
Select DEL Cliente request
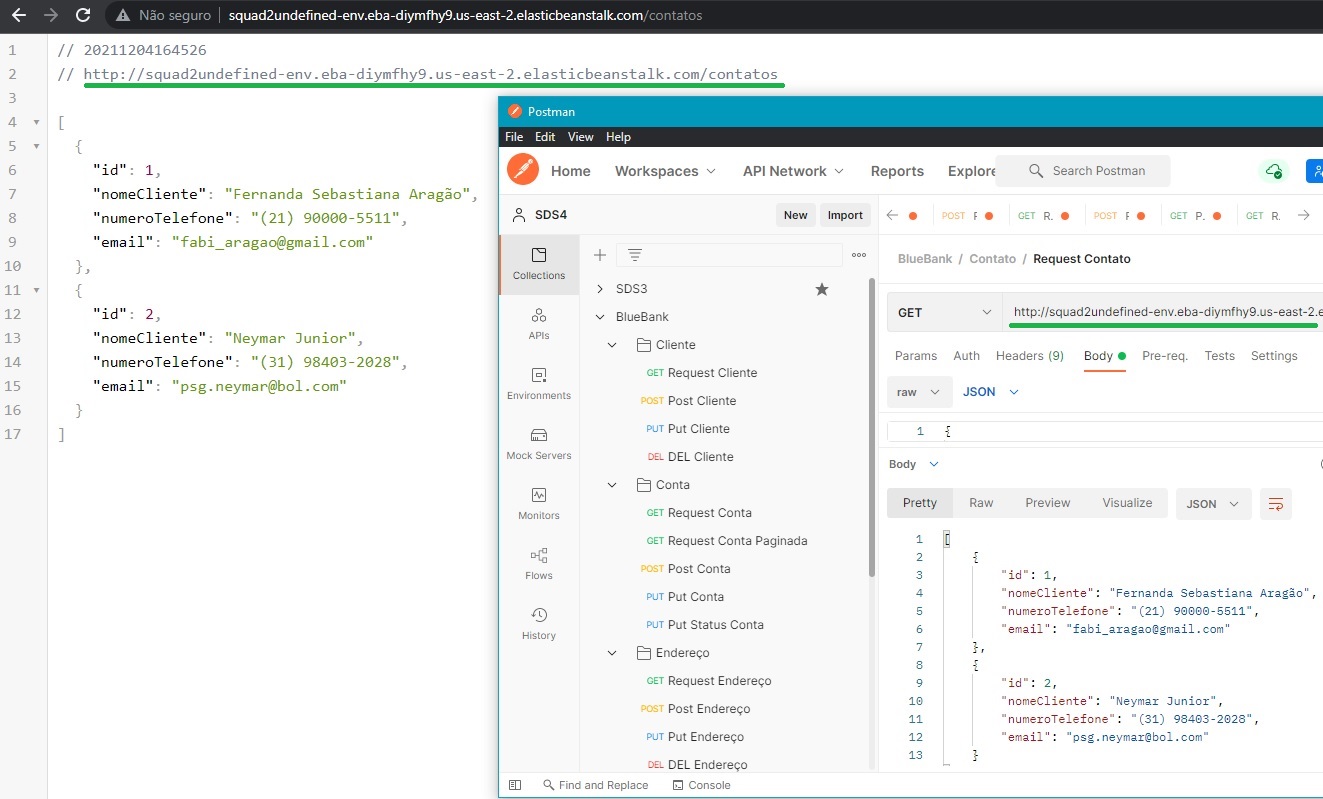[x=700, y=457]
